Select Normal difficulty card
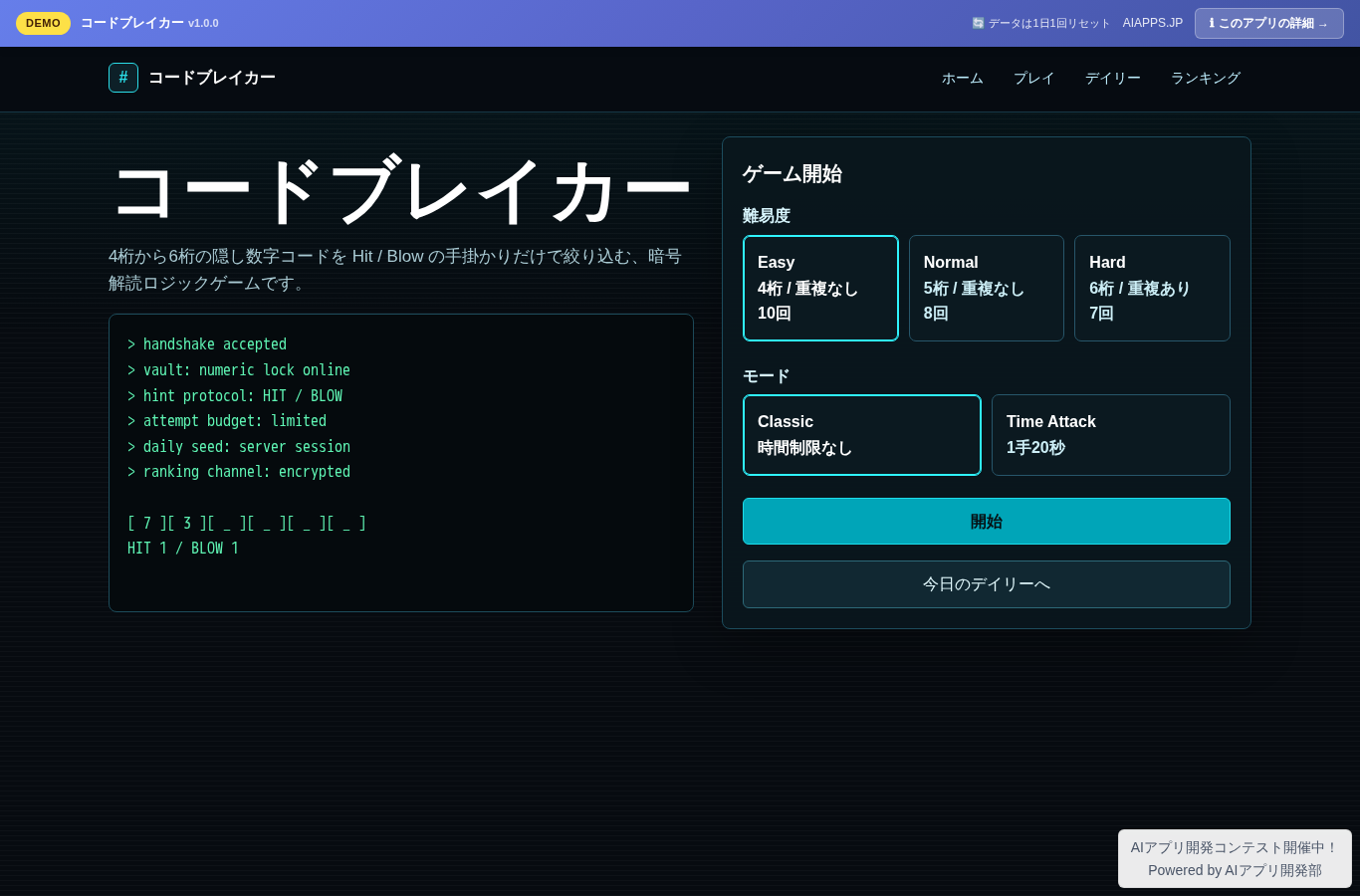This screenshot has height=896, width=1360. [987, 288]
